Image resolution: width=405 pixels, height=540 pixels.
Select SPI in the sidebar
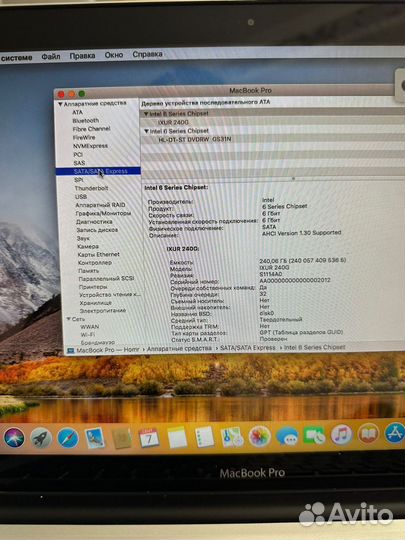point(79,180)
